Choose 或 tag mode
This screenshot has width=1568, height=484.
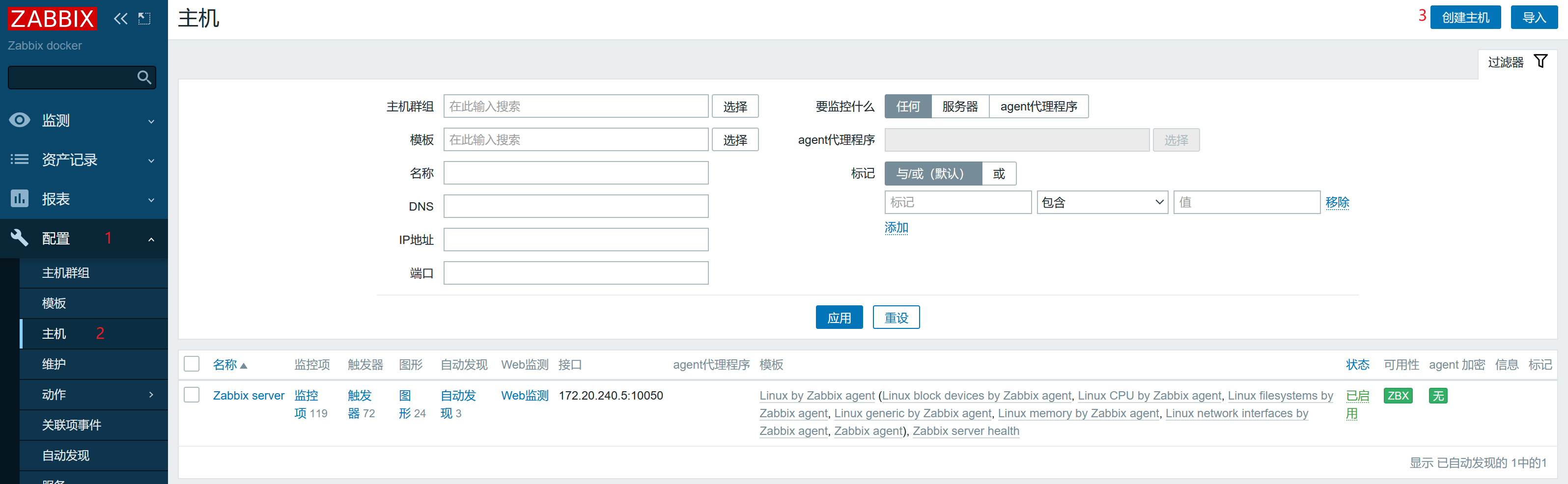999,174
